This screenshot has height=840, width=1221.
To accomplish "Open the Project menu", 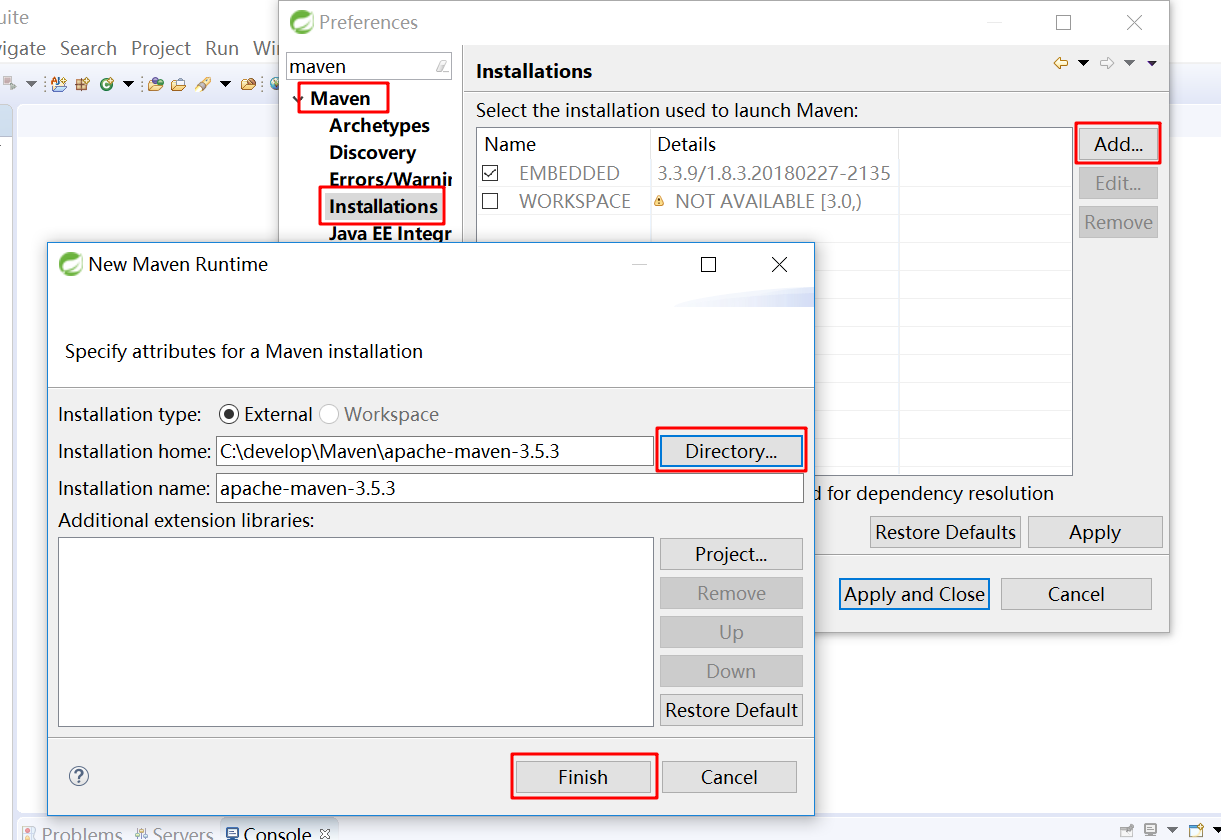I will (161, 48).
